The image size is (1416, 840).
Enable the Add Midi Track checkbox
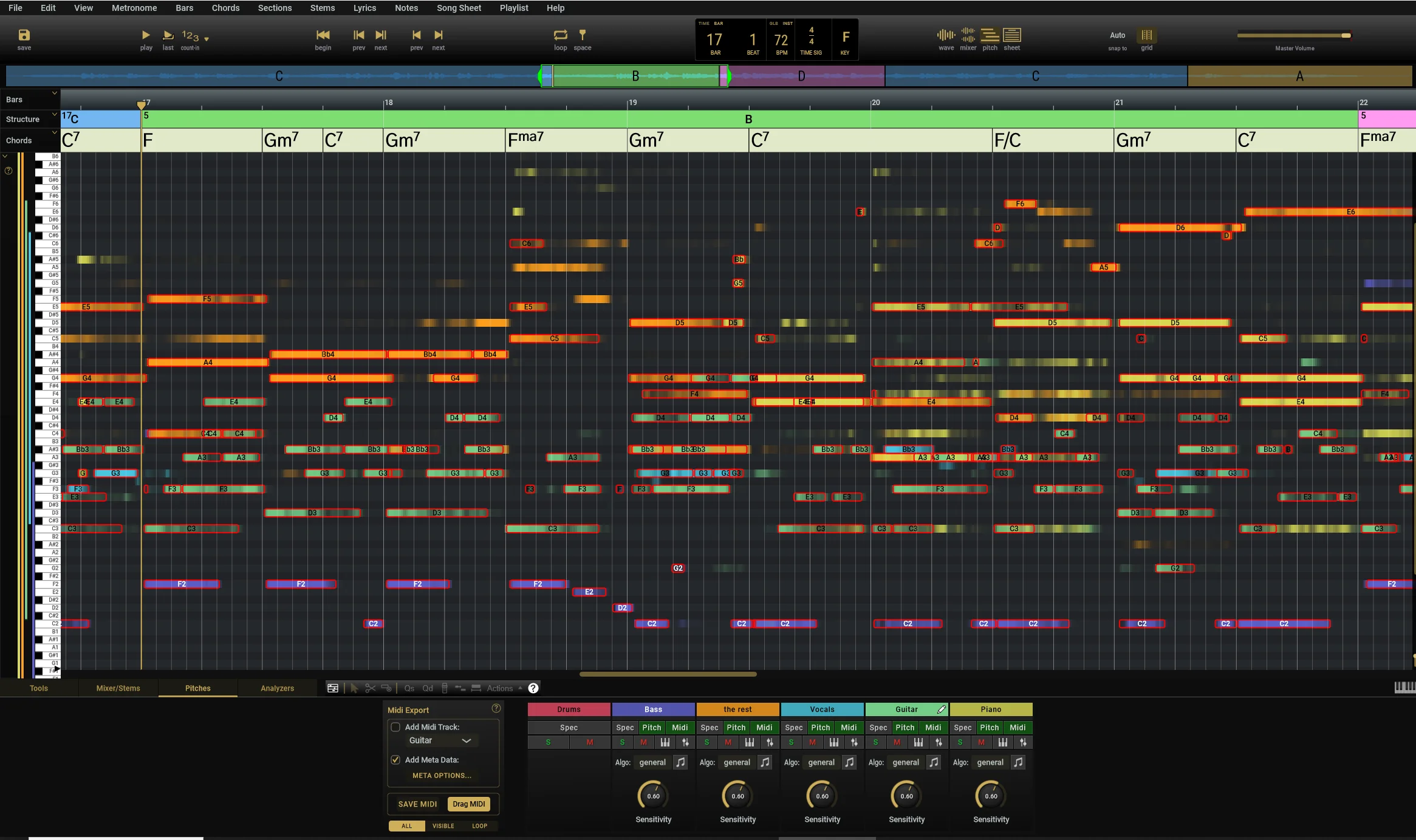click(x=395, y=727)
